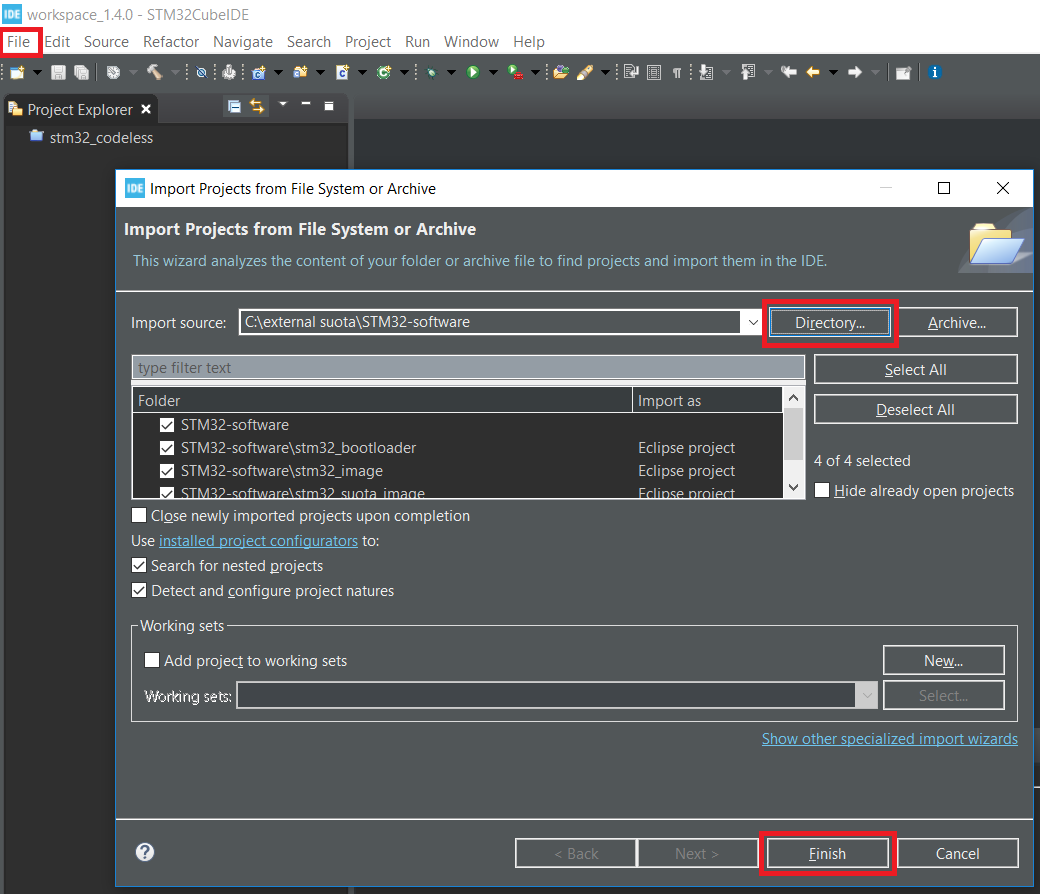The height and width of the screenshot is (894, 1040).
Task: Click the folder list scroll down arrow
Action: point(793,487)
